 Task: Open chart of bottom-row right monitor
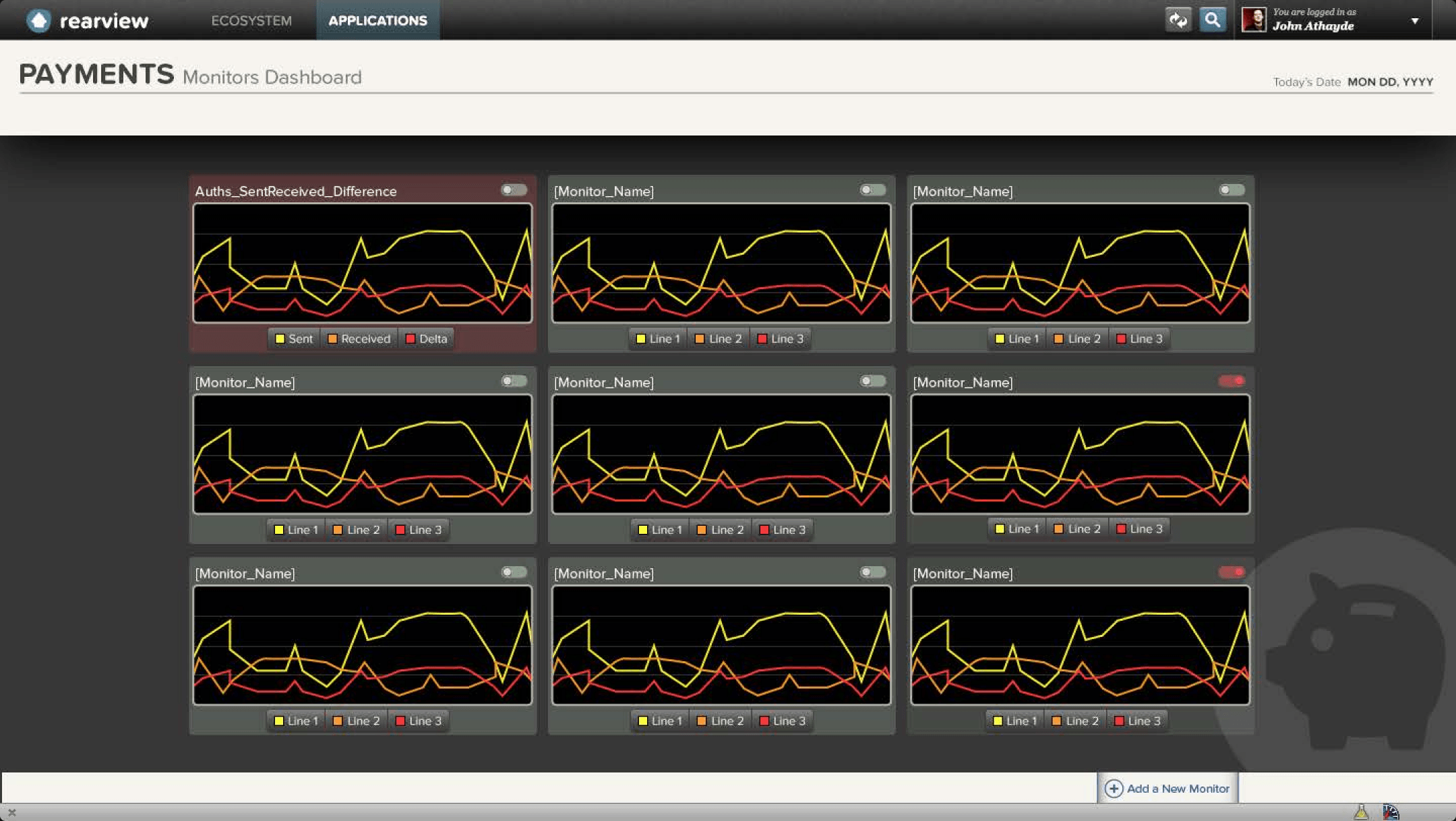(1081, 645)
